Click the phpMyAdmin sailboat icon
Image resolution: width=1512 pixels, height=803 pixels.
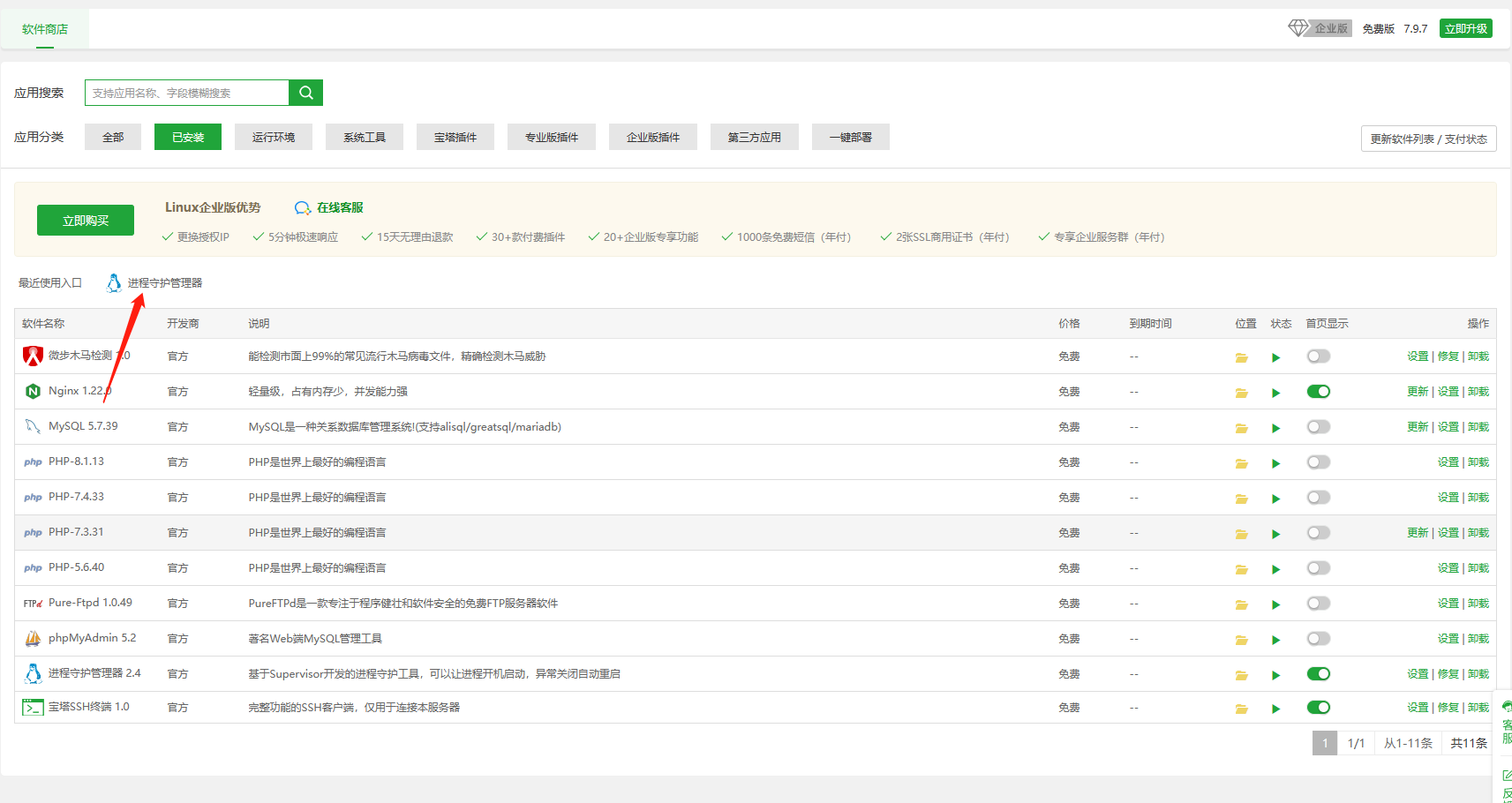click(33, 638)
